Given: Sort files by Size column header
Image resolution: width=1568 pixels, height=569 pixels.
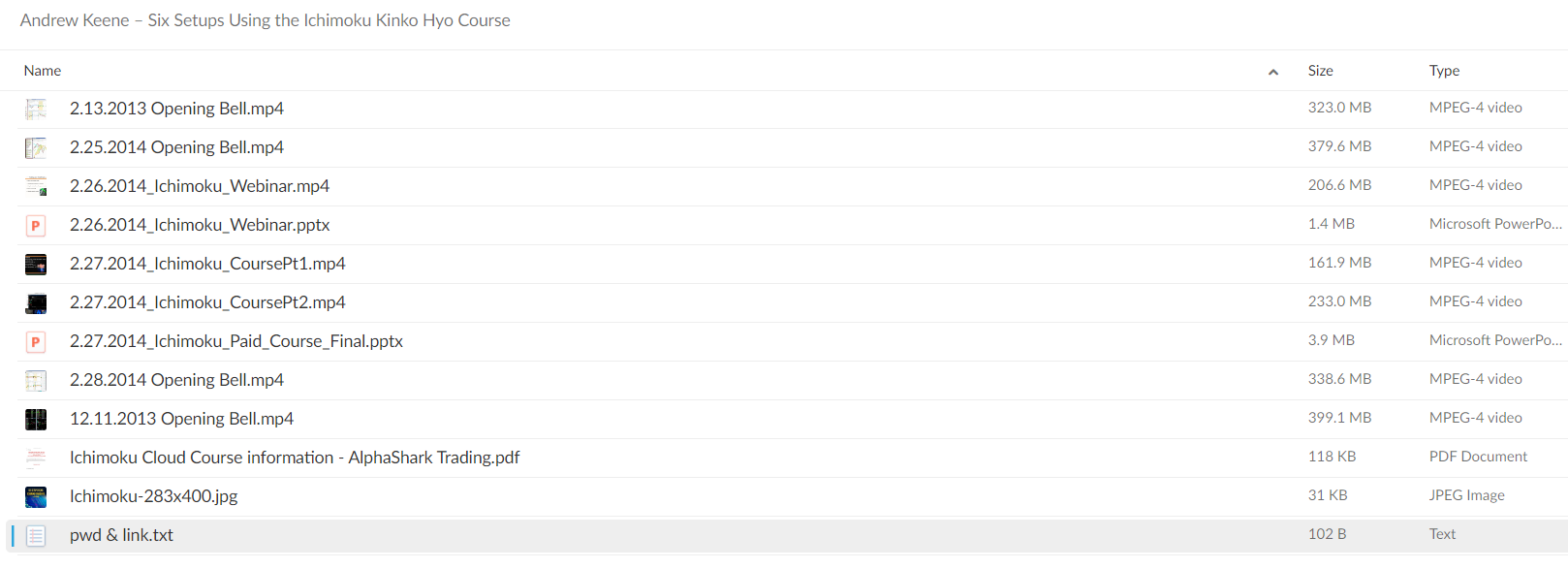Looking at the screenshot, I should coord(1321,71).
